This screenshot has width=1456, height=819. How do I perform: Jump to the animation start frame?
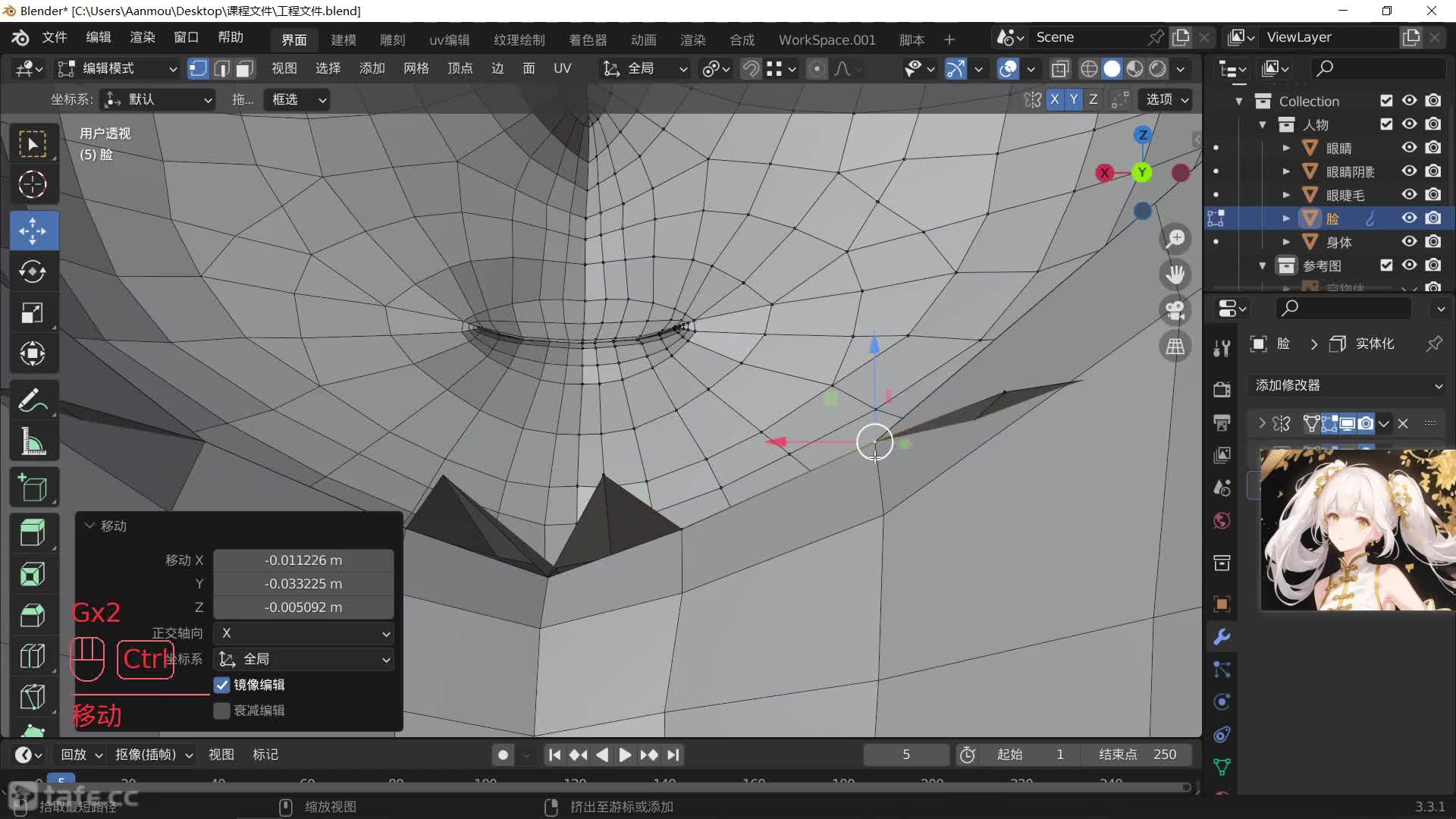click(554, 755)
